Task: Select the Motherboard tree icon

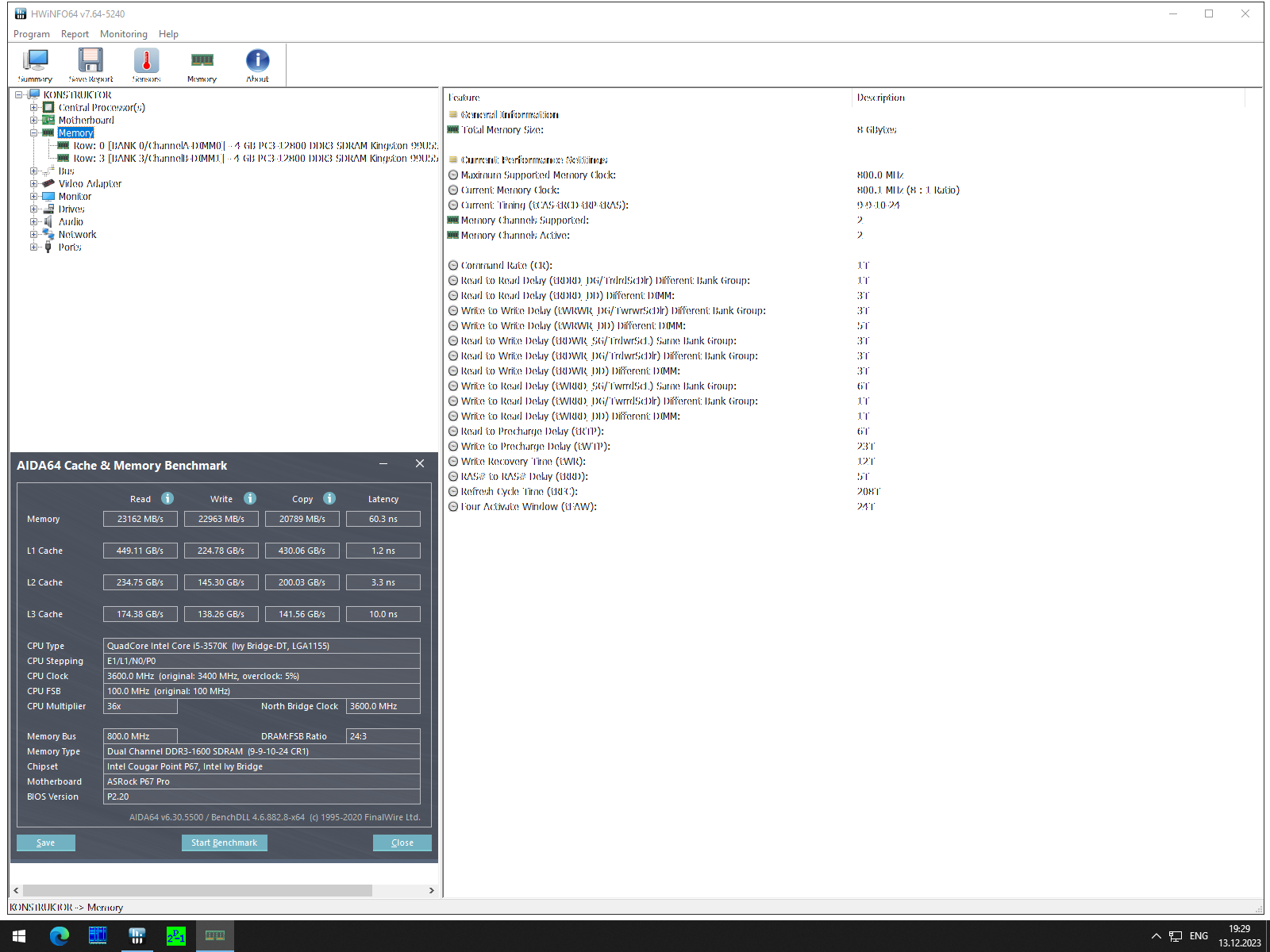Action: coord(48,120)
